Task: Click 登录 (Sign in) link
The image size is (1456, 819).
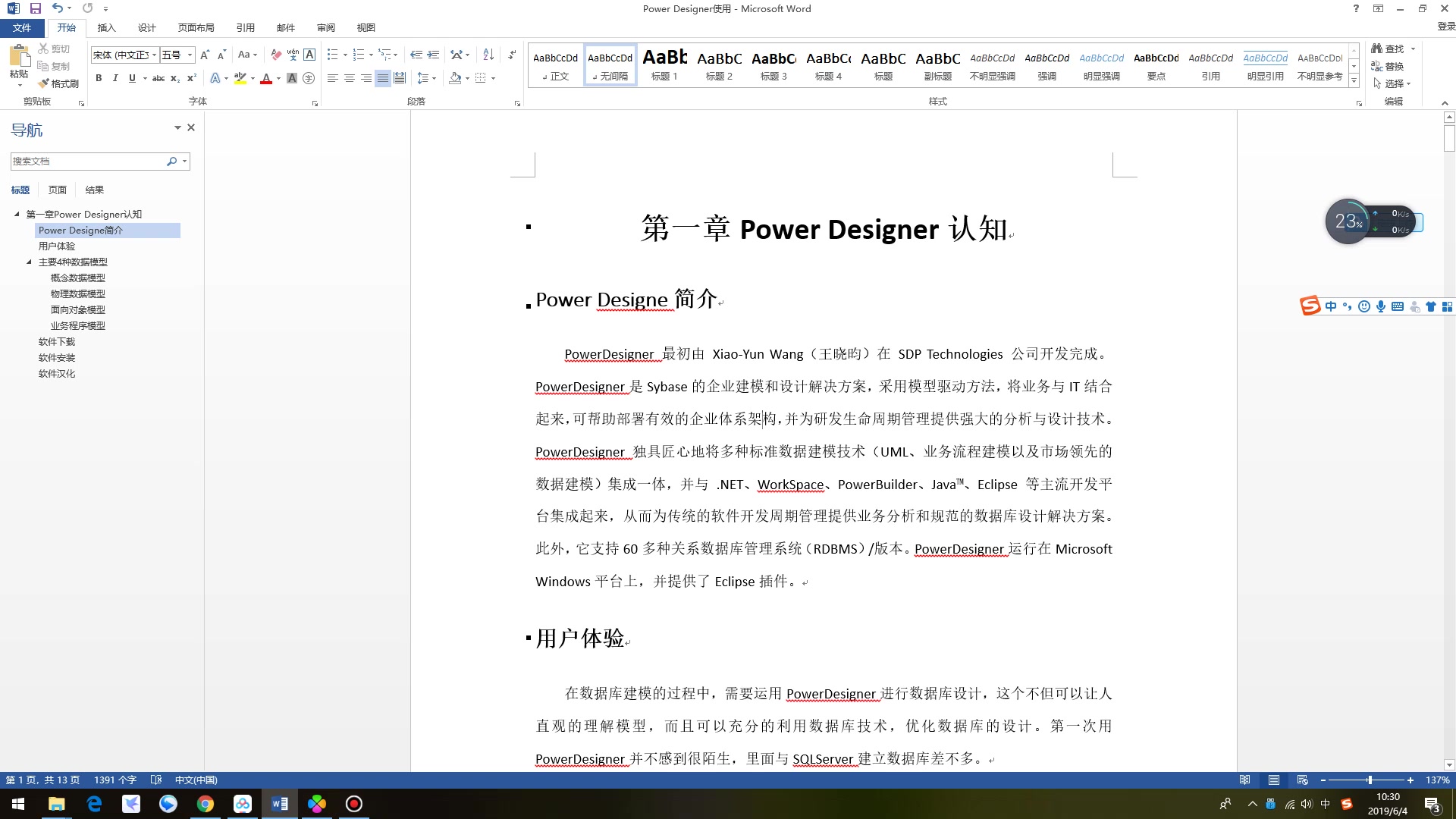Action: [x=1445, y=27]
